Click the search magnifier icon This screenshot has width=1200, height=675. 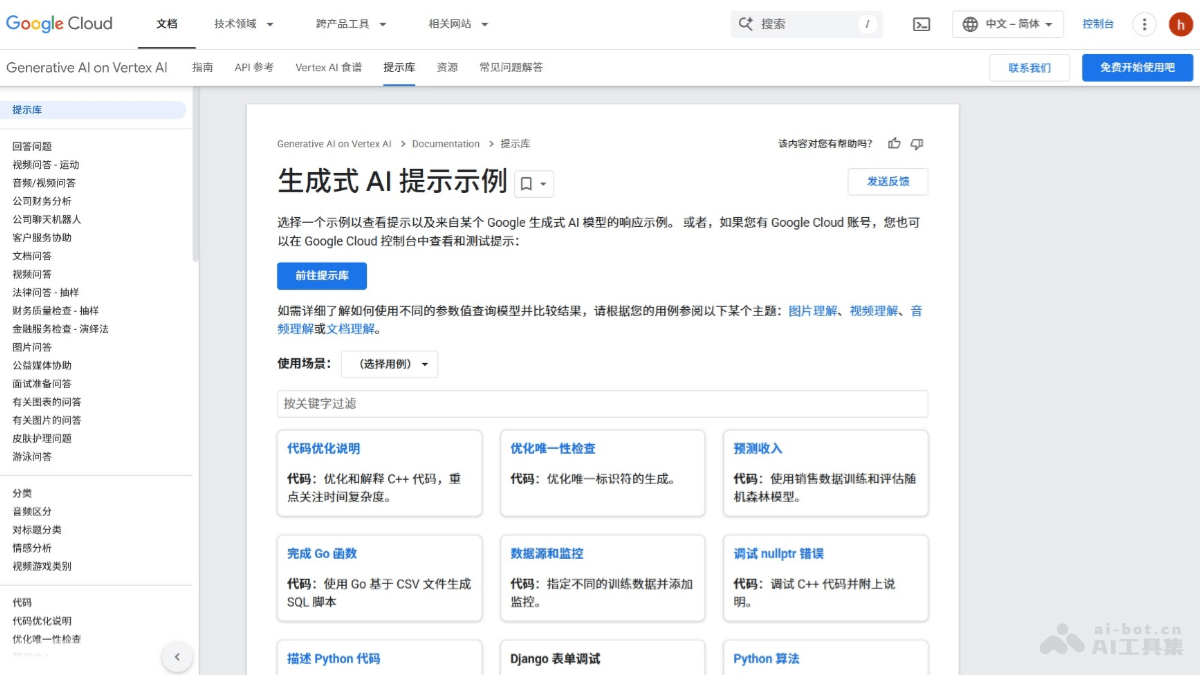746,23
